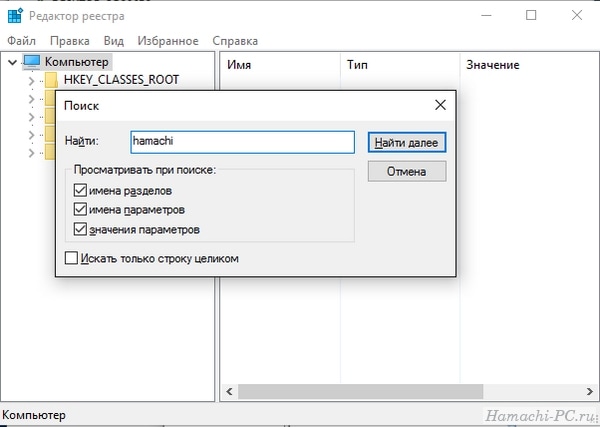Toggle the значения параметров checkbox

click(x=80, y=229)
